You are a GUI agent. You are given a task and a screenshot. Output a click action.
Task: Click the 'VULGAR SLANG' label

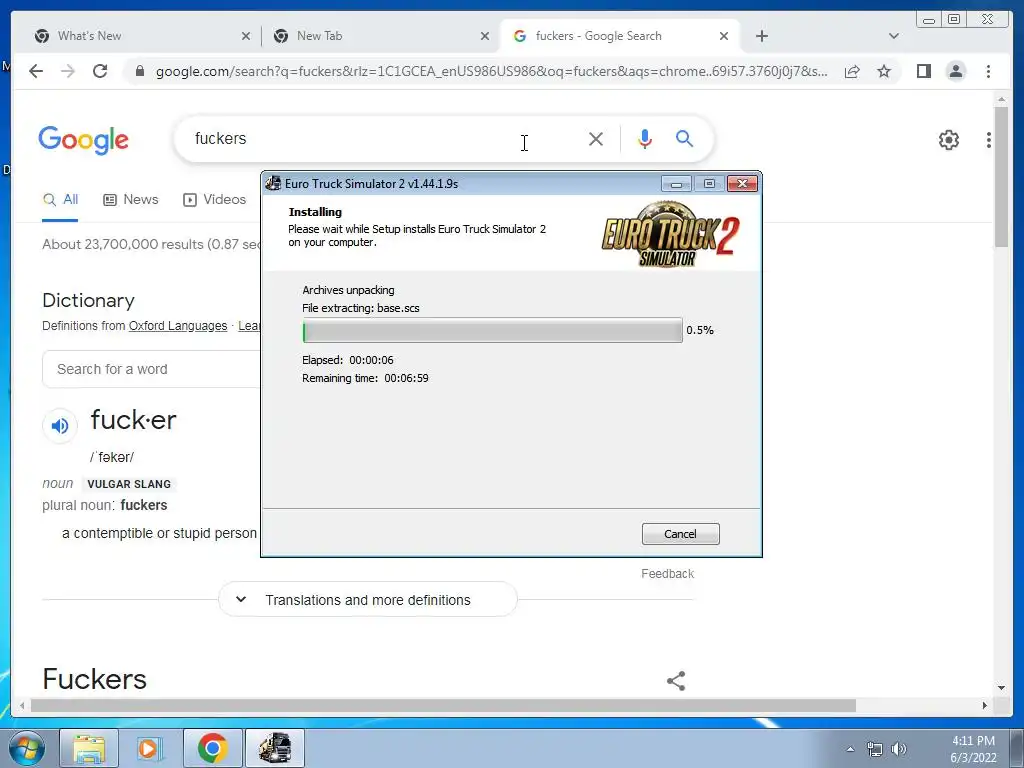(129, 484)
